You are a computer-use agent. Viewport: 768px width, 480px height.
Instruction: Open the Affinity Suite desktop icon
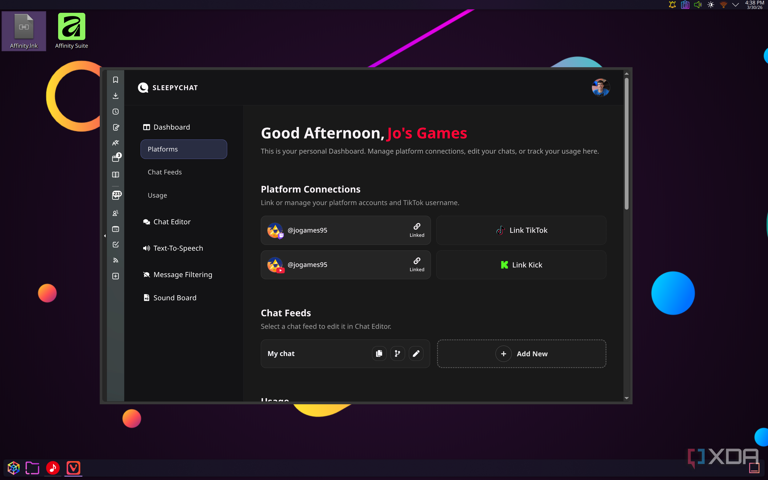[72, 31]
